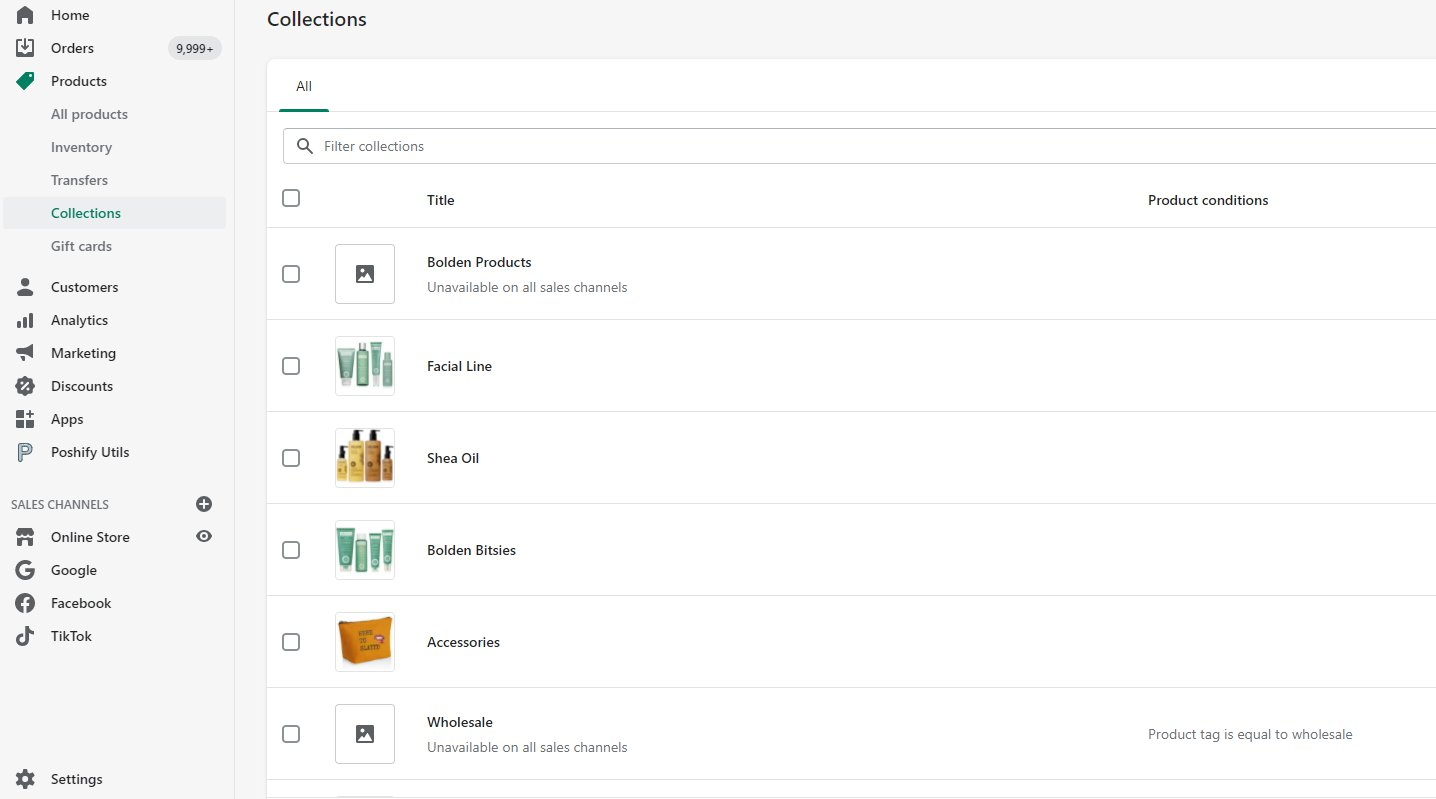Open the Apps grid icon

25,419
